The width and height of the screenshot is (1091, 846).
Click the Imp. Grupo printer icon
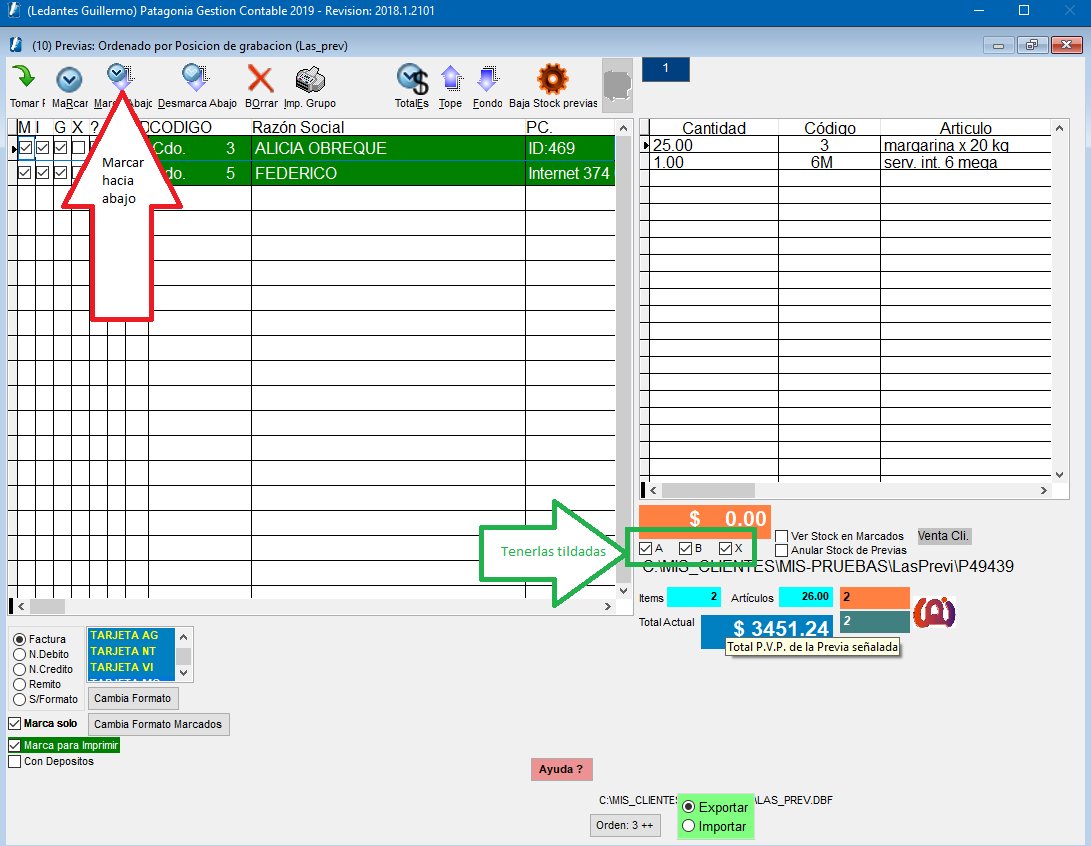pos(310,79)
